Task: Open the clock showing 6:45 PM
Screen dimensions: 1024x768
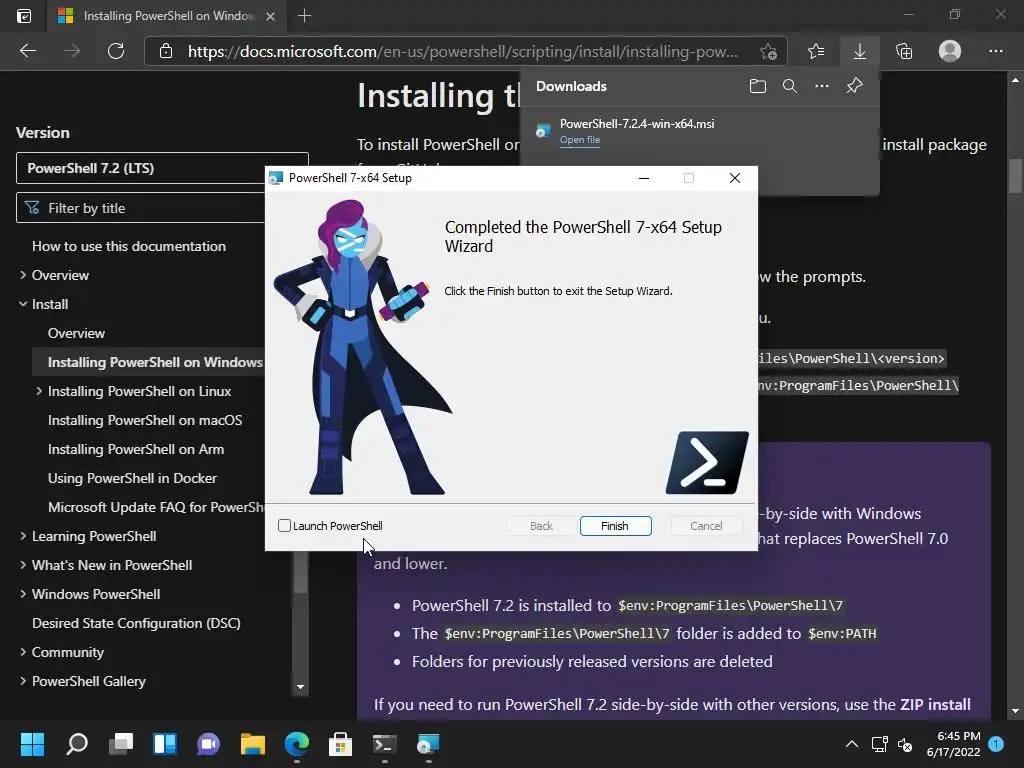Action: pyautogui.click(x=953, y=744)
